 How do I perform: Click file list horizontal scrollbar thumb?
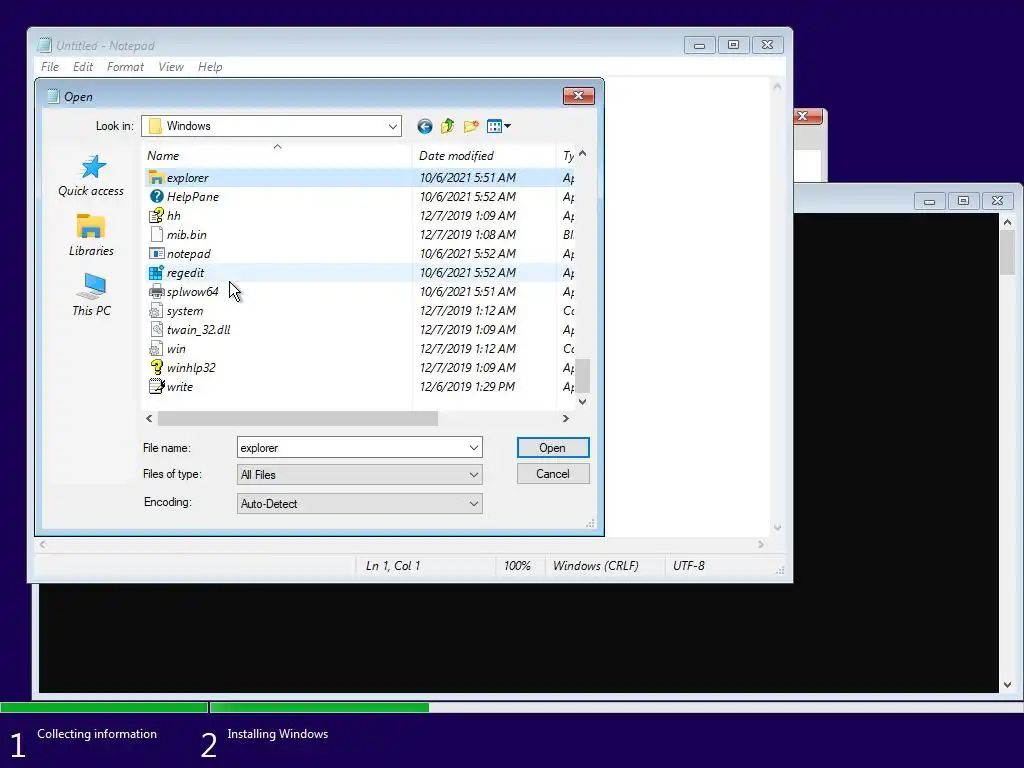point(298,418)
